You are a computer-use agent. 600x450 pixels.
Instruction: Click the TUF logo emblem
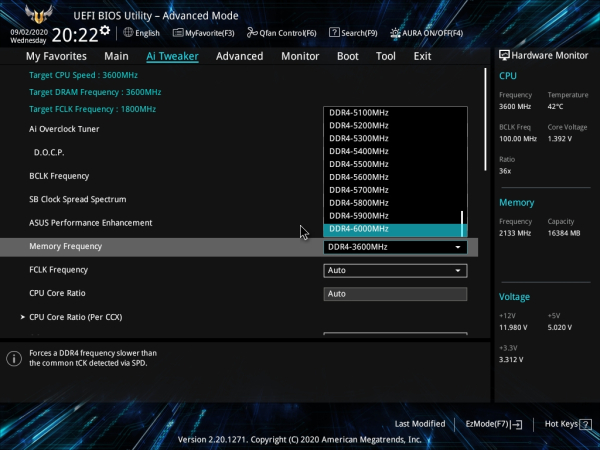[39, 15]
